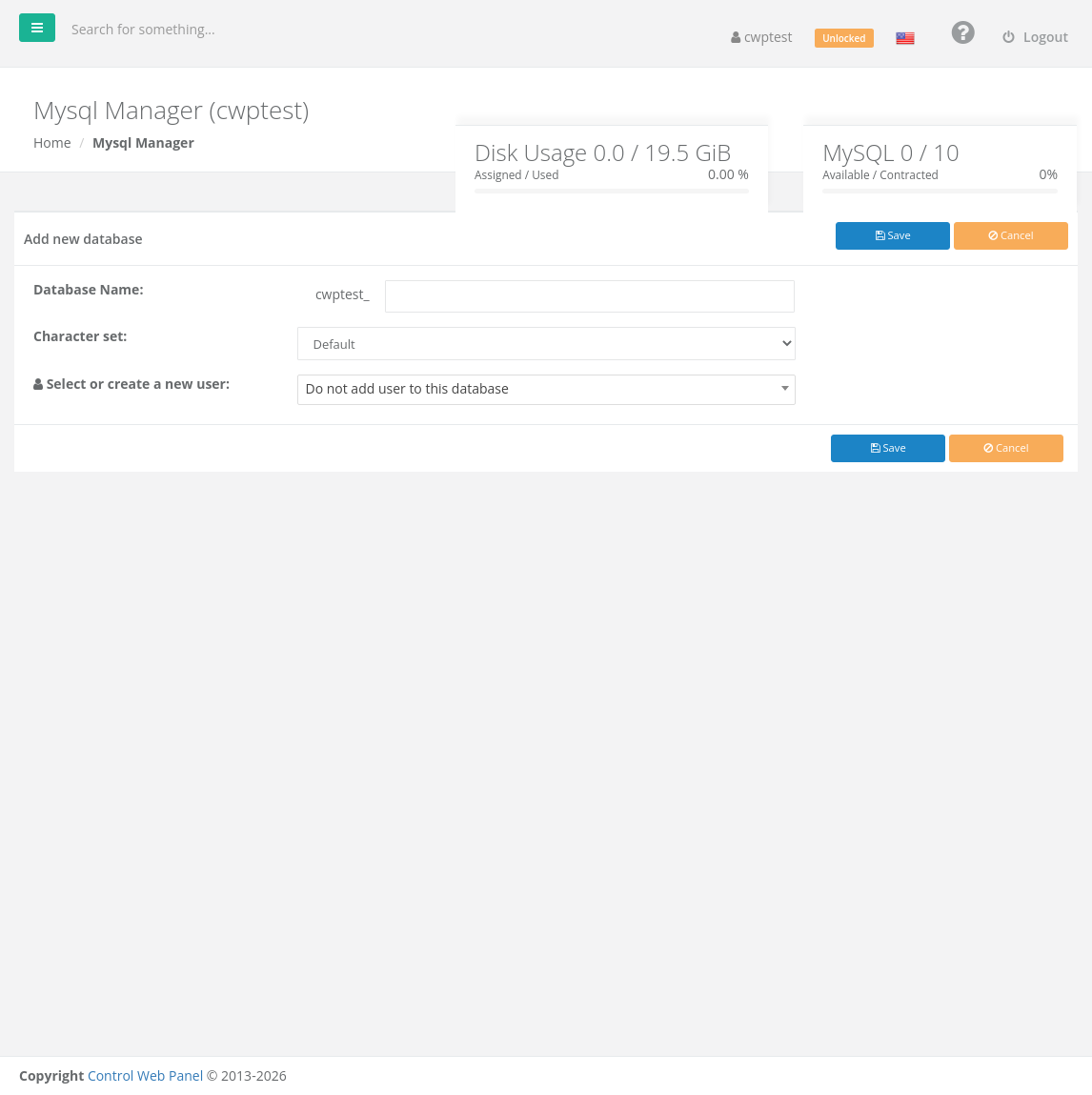Click the Select or create a new user label
Viewport: 1092px width, 1095px height.
pyautogui.click(x=131, y=384)
